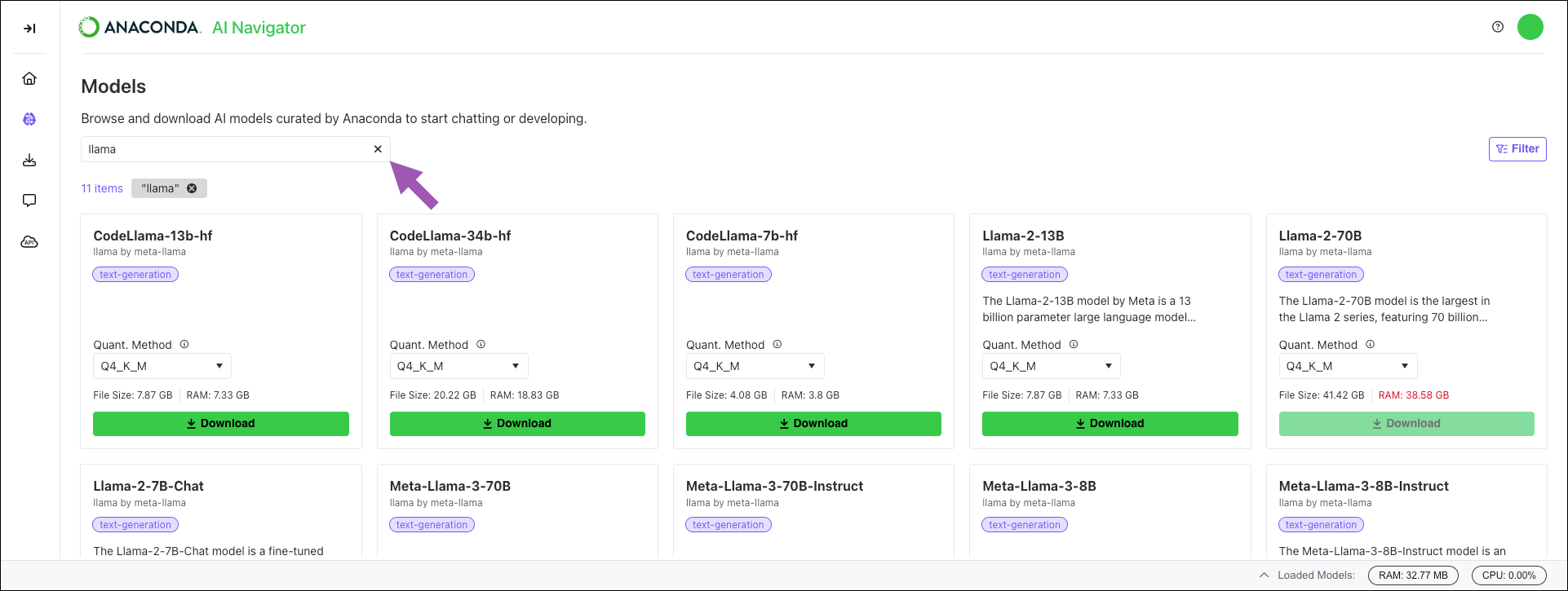Show Quant. Method info for CodeLlama-7b-hf

(x=777, y=345)
